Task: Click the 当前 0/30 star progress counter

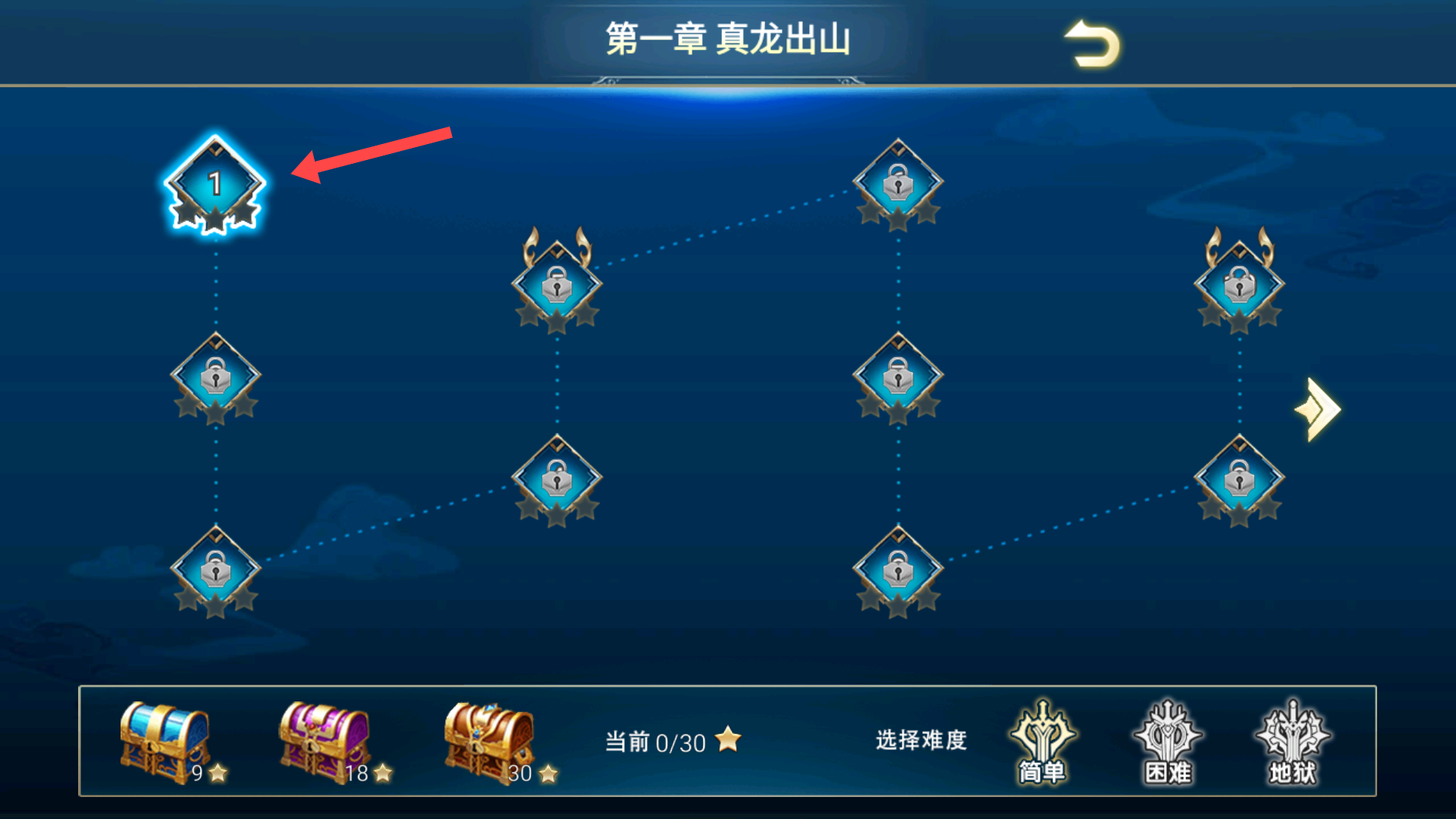Action: [x=673, y=741]
